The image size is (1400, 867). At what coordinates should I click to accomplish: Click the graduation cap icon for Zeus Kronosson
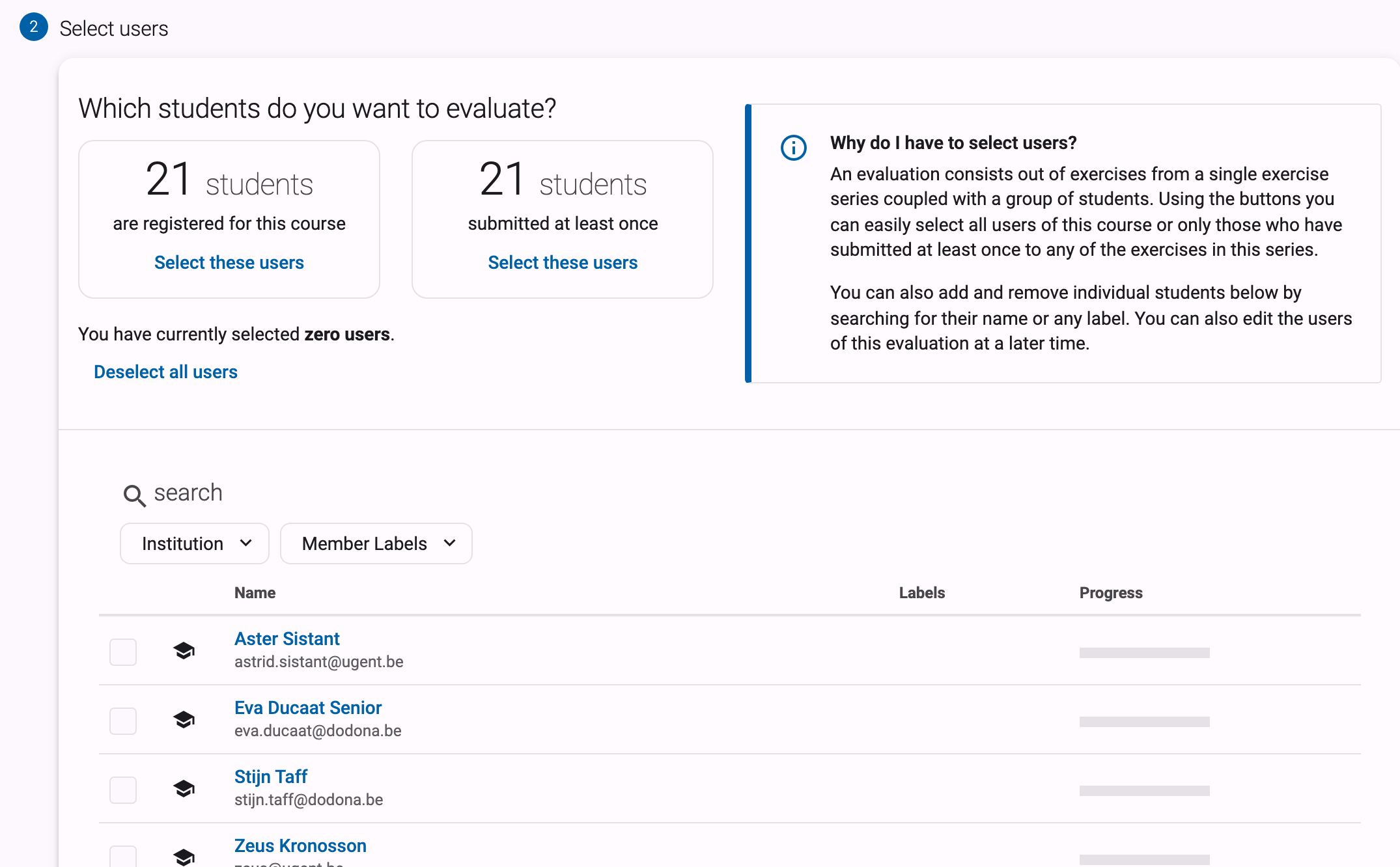184,857
